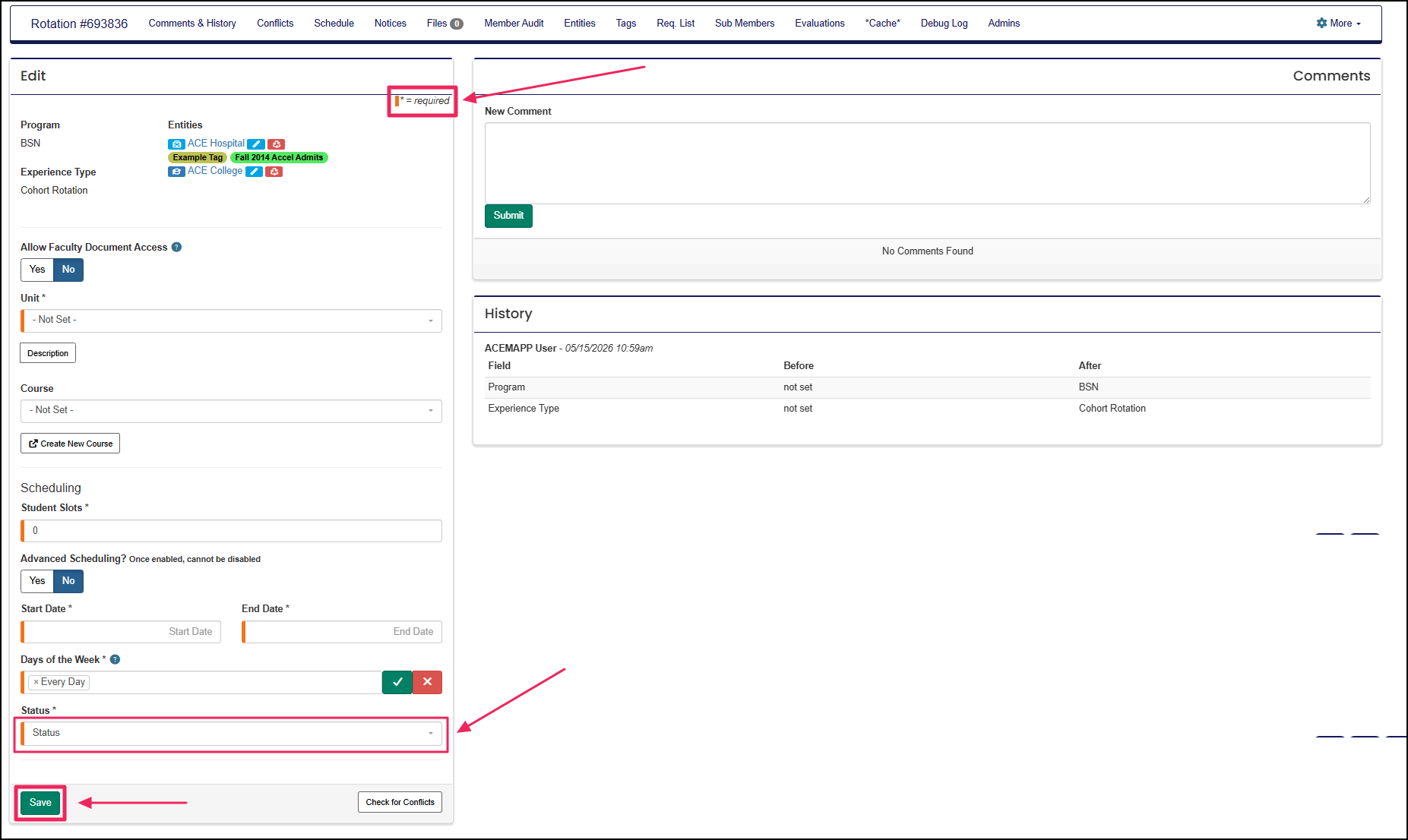The width and height of the screenshot is (1408, 840).
Task: Open help for Allow Faculty Document Access
Action: tap(176, 247)
